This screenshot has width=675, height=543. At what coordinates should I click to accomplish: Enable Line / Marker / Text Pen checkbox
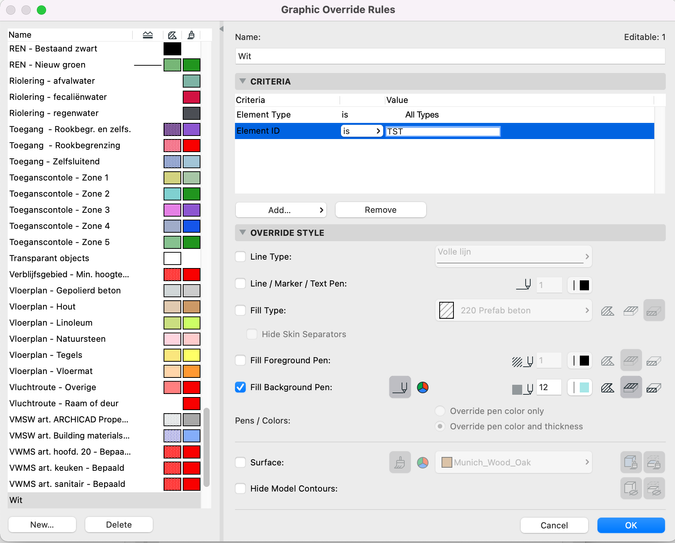tap(240, 283)
